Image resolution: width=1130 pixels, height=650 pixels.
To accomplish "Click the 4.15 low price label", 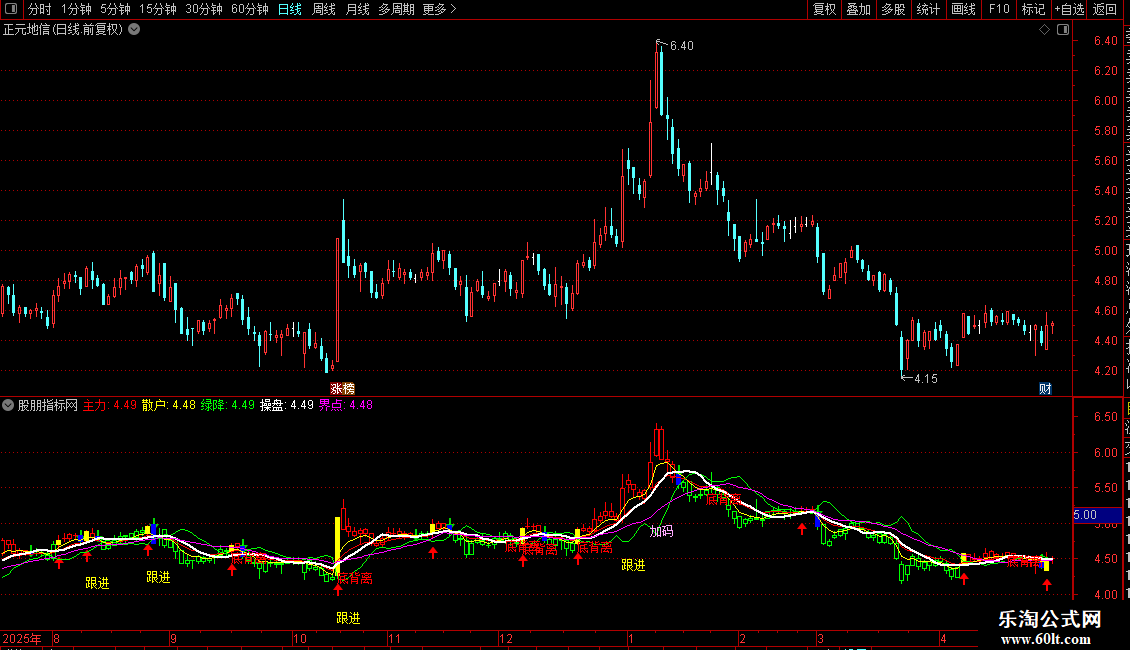I will [926, 378].
